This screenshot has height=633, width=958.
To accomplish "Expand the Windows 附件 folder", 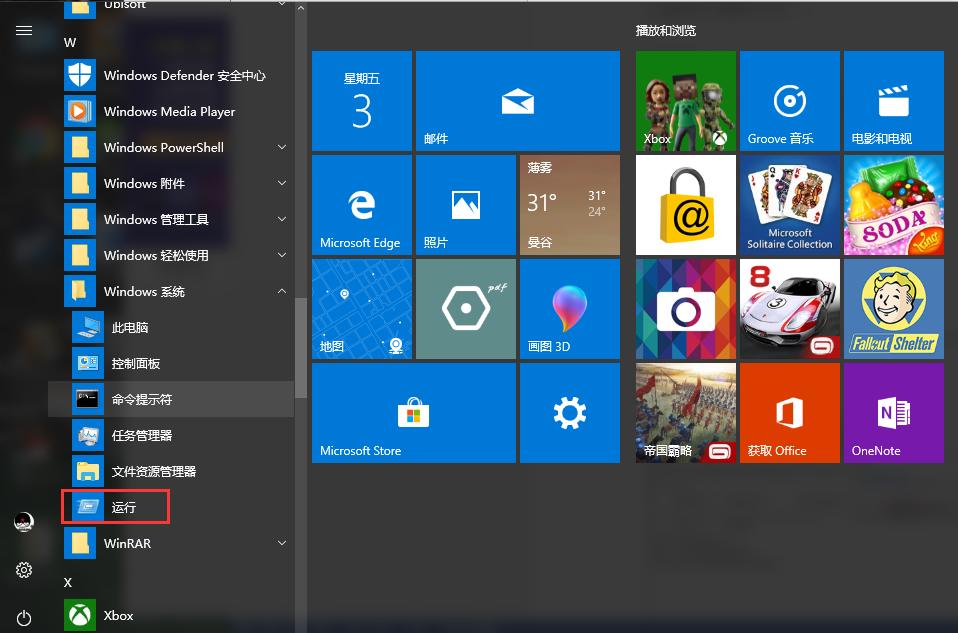I will coord(282,183).
